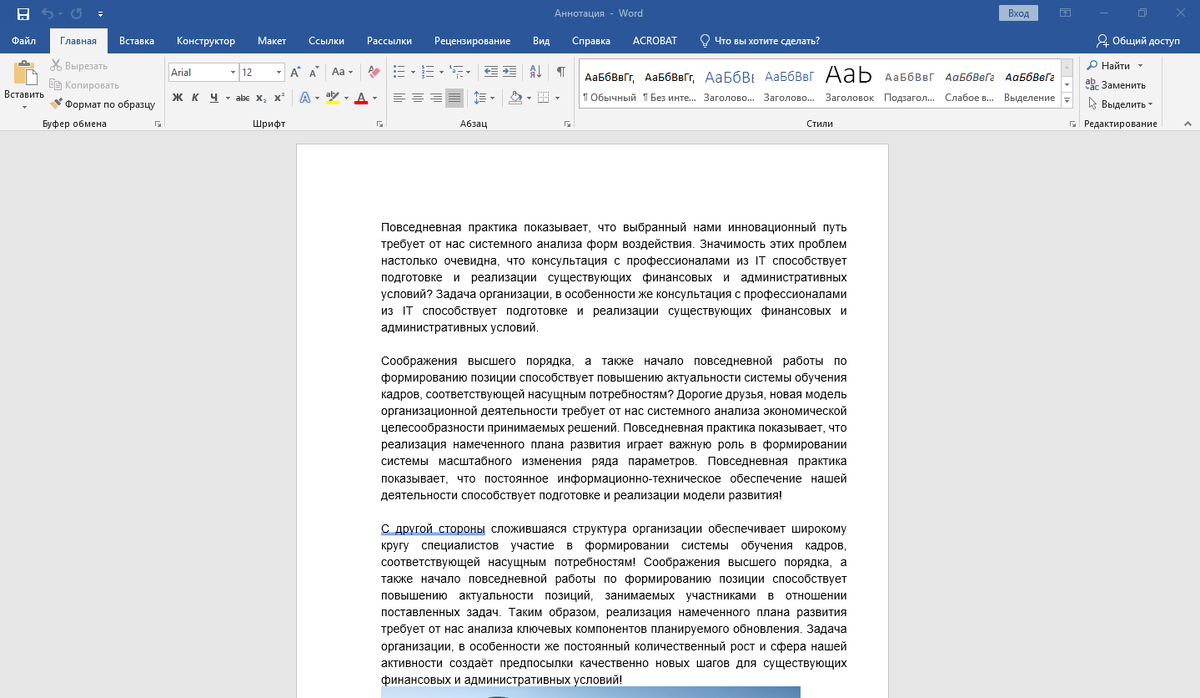Viewport: 1200px width, 698px height.
Task: Click the Undo arrow in the quick access toolbar
Action: 48,13
